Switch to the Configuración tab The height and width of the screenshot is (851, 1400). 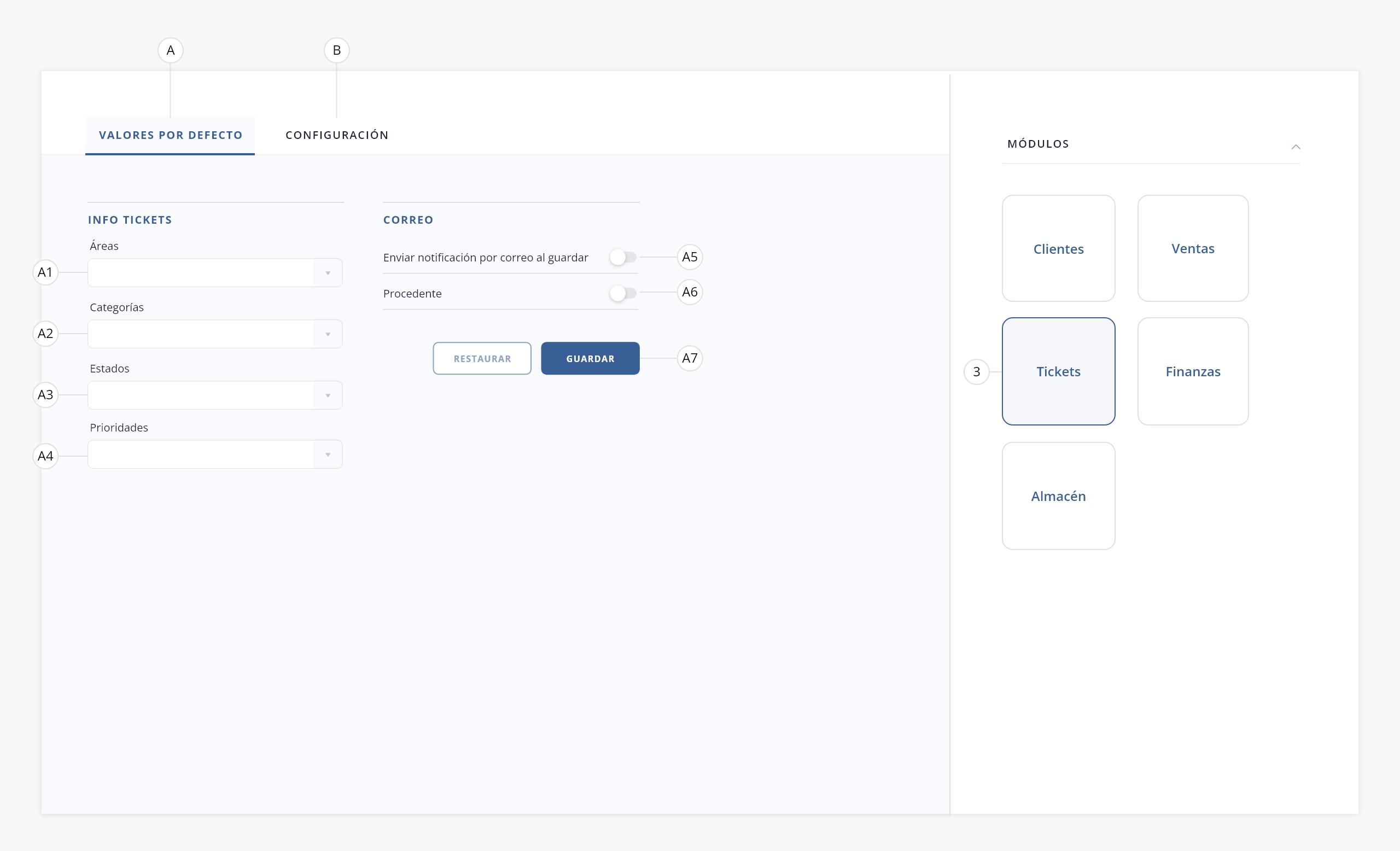(x=337, y=135)
